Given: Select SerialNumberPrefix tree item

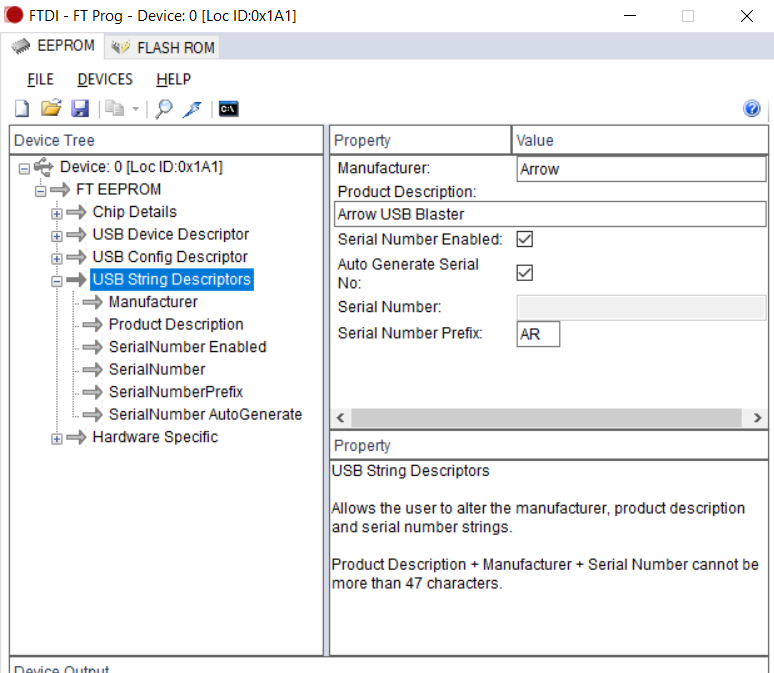Looking at the screenshot, I should point(176,392).
